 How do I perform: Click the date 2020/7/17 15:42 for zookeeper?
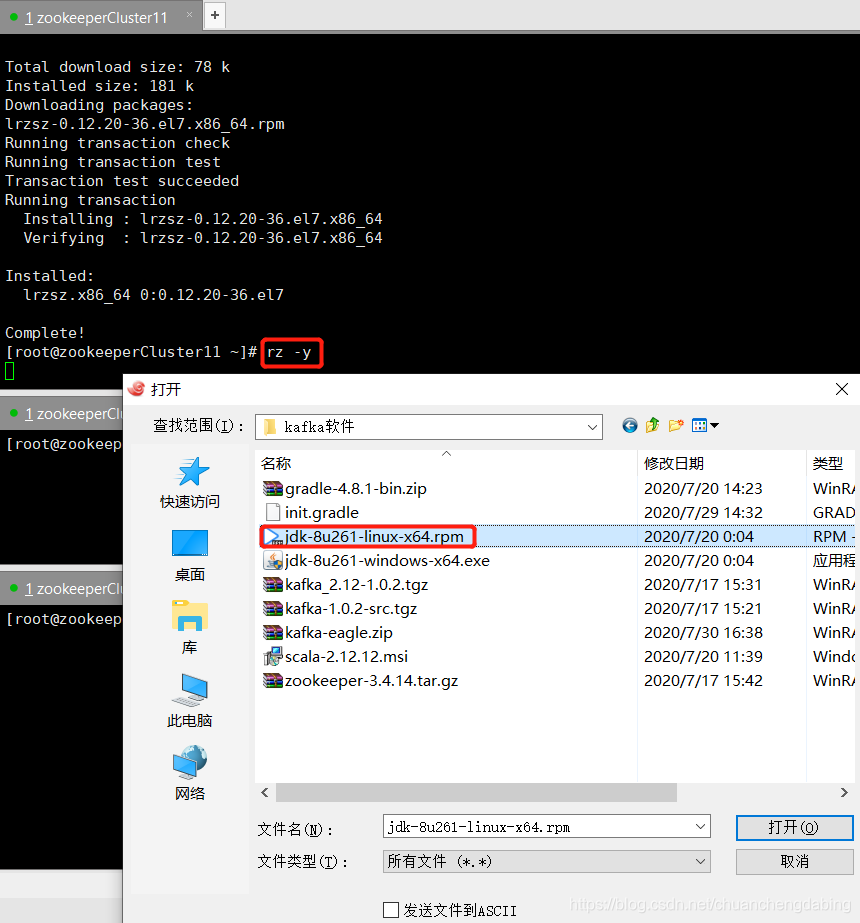pyautogui.click(x=703, y=680)
